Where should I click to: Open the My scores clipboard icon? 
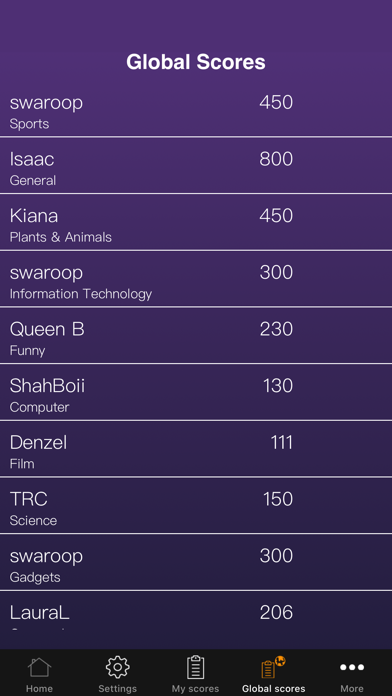195,668
